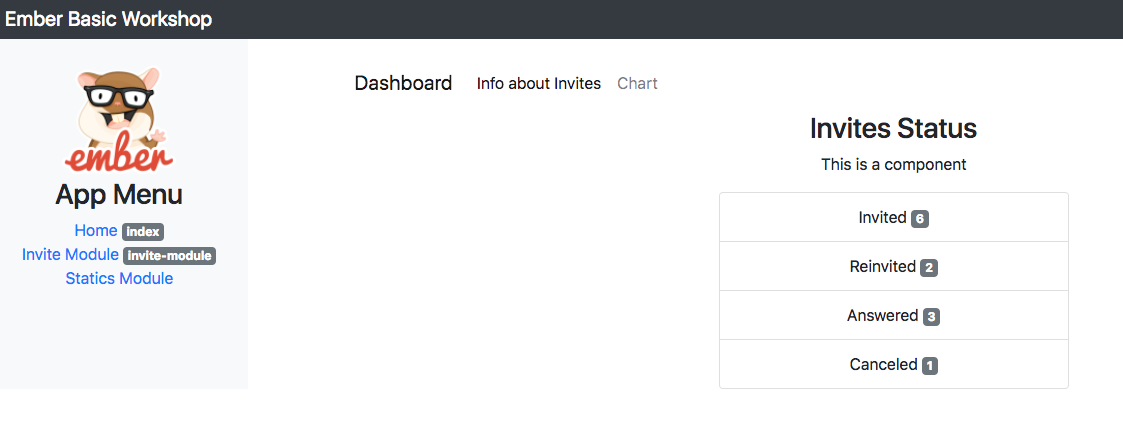
Task: Click the Reinvited count badge 2
Action: click(x=929, y=268)
